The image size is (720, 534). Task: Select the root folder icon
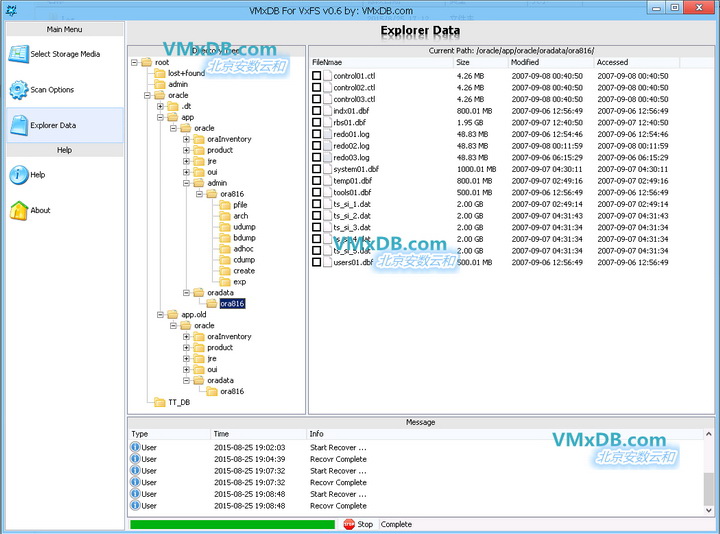click(146, 62)
